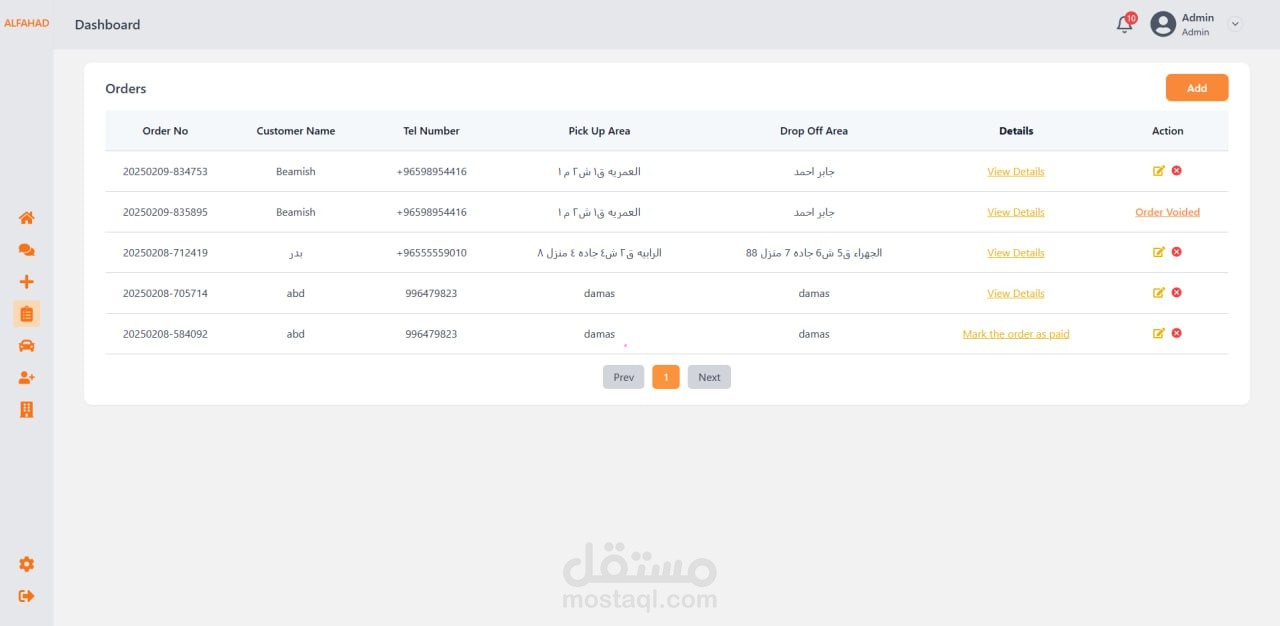Select order number 20250209-835895

tap(165, 212)
